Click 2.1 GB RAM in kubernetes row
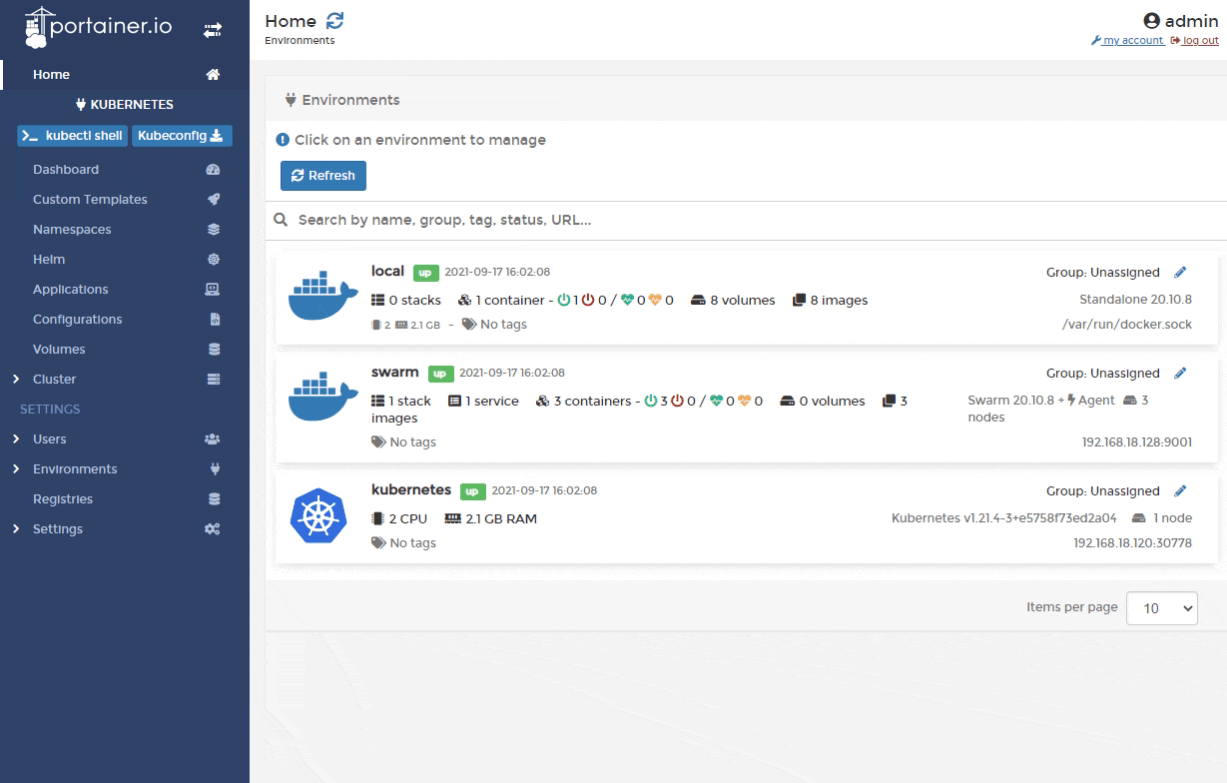 click(x=490, y=518)
